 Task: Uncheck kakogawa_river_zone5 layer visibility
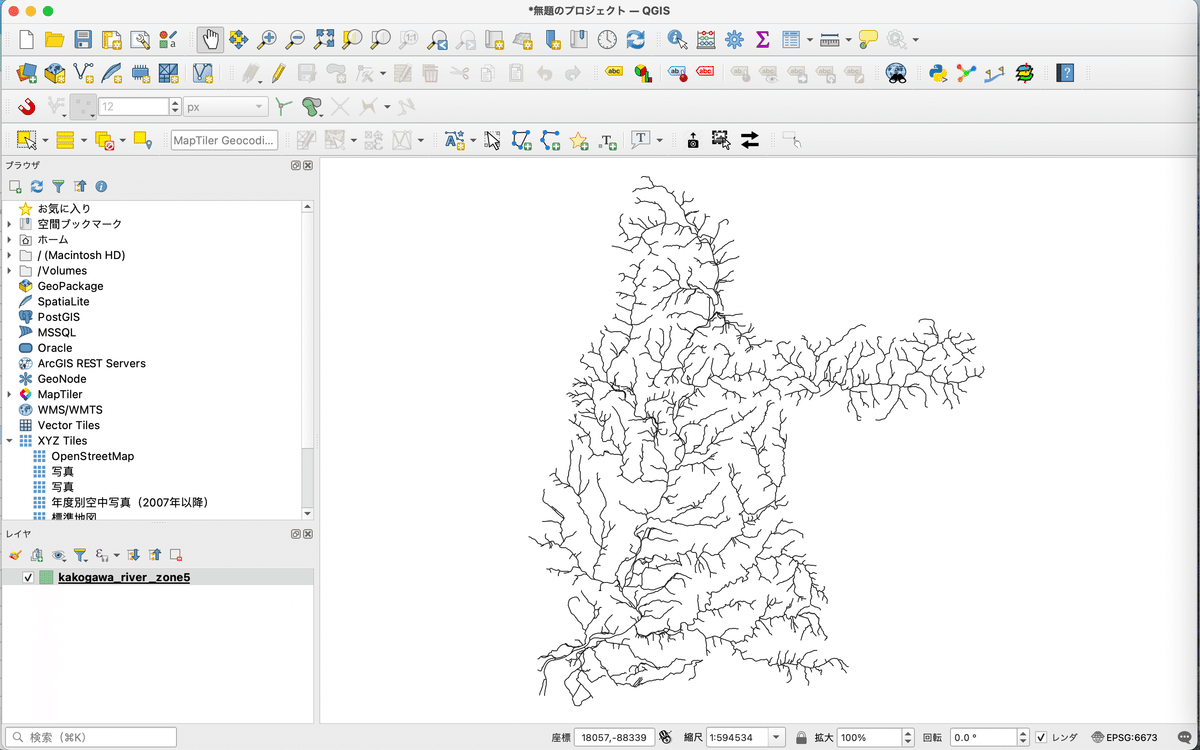tap(28, 578)
